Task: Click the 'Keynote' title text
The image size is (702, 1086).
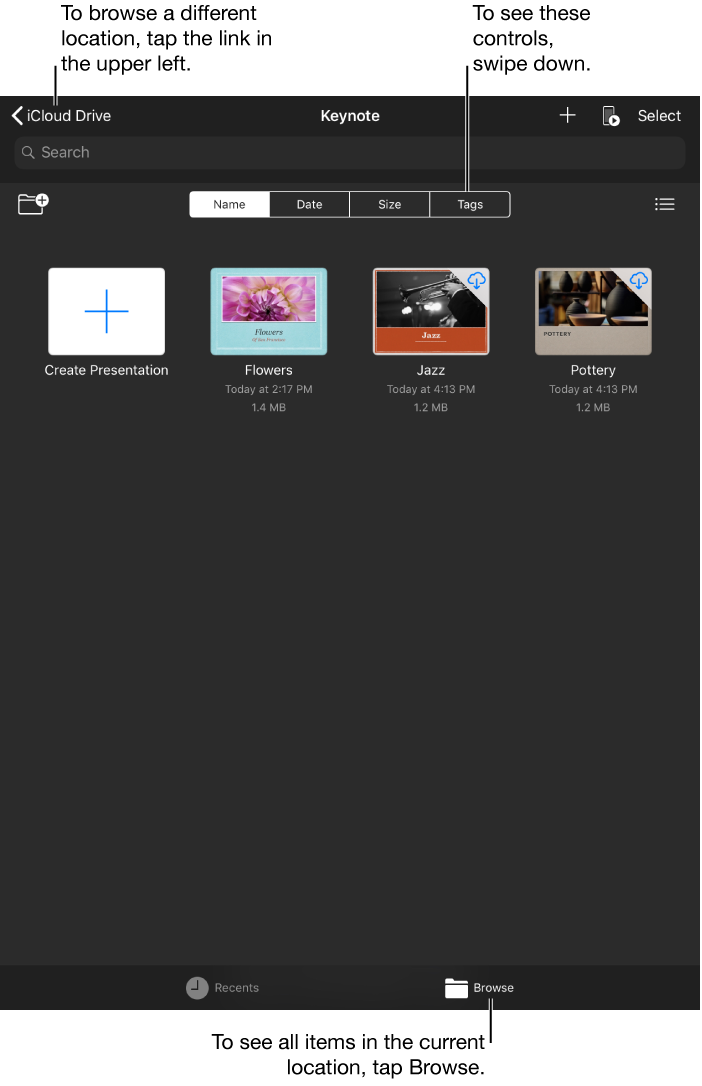Action: 350,116
